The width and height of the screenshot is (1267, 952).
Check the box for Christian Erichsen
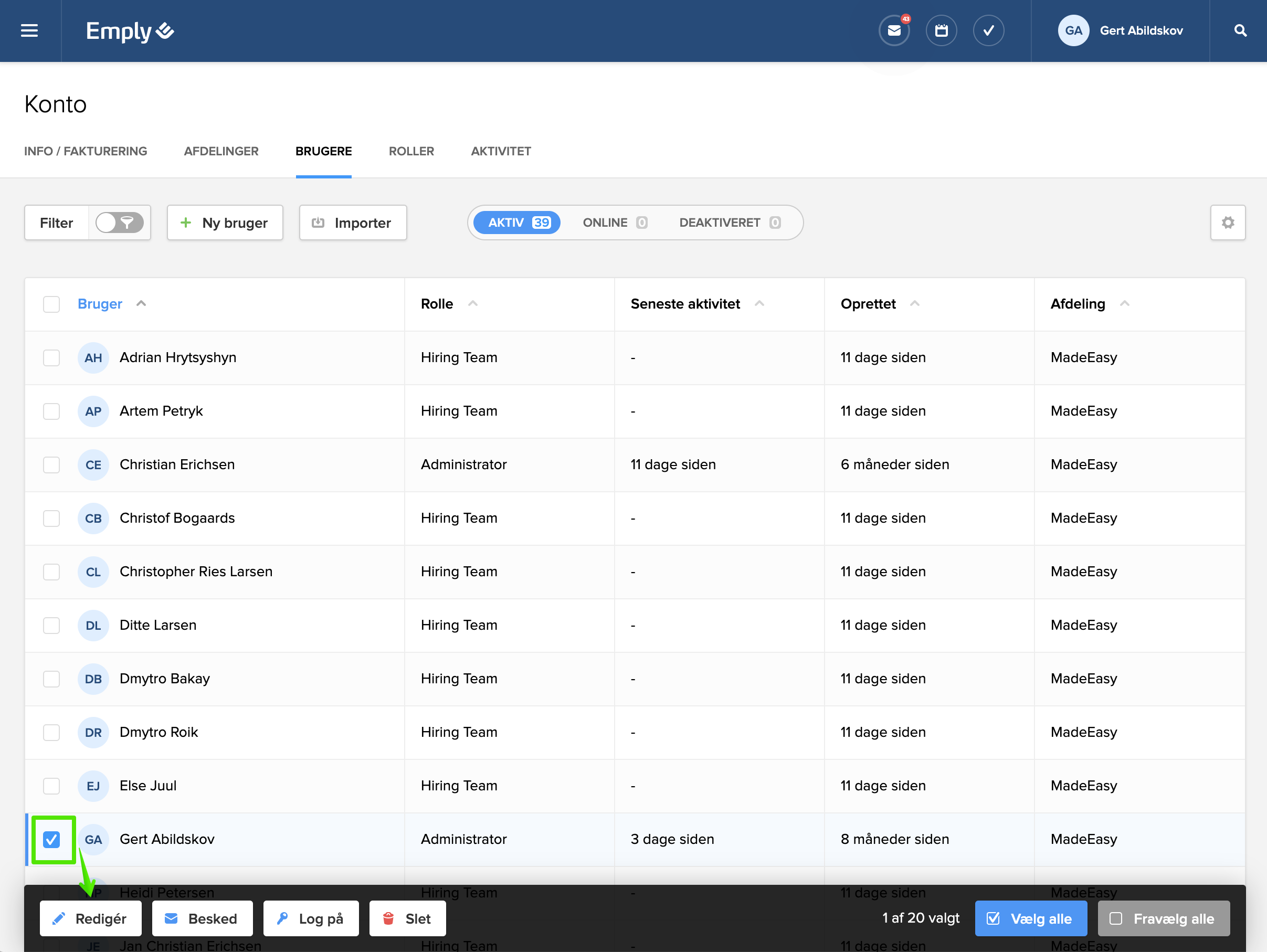coord(51,464)
